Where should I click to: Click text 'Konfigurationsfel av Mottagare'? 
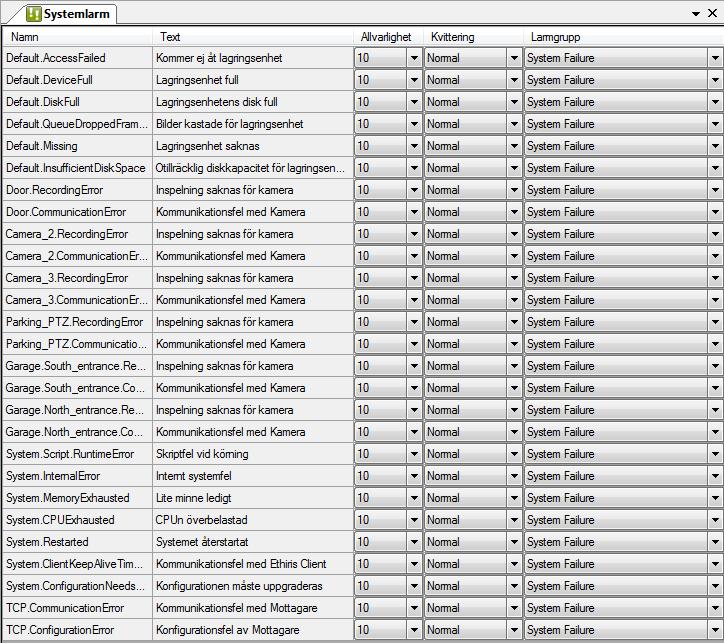227,630
